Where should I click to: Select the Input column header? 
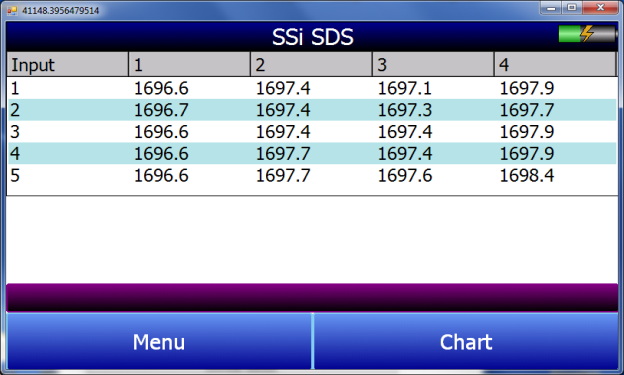67,64
